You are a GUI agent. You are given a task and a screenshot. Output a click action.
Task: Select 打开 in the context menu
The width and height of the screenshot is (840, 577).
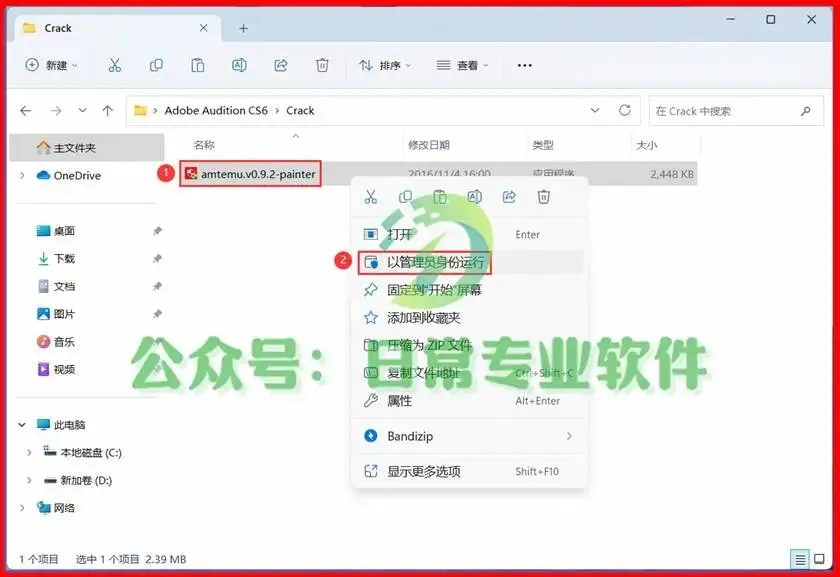(x=470, y=235)
